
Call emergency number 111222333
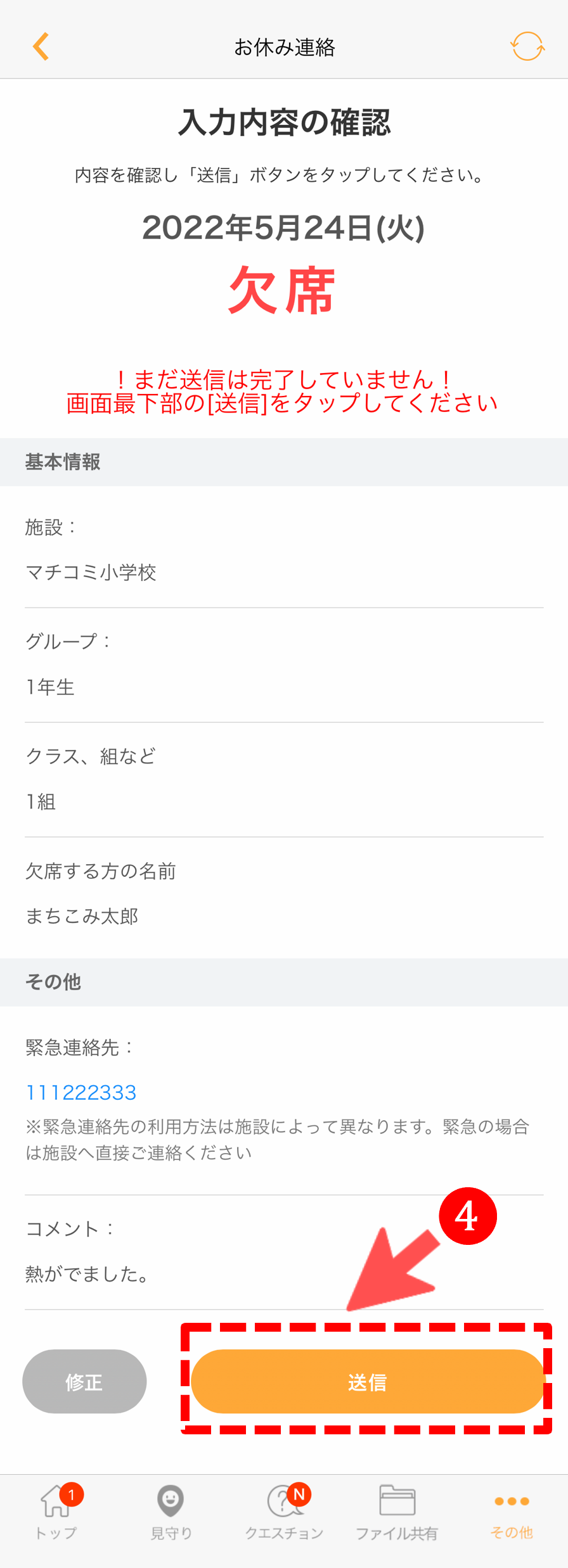(x=81, y=1092)
